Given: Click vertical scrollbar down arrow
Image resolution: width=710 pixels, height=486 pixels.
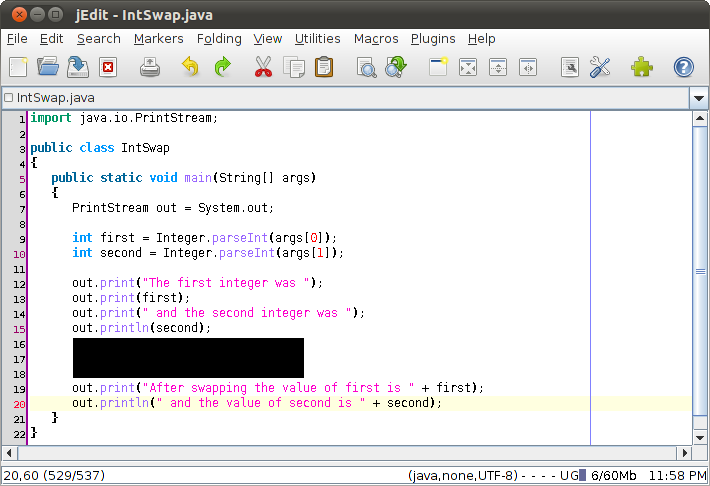Looking at the screenshot, I should [700, 438].
